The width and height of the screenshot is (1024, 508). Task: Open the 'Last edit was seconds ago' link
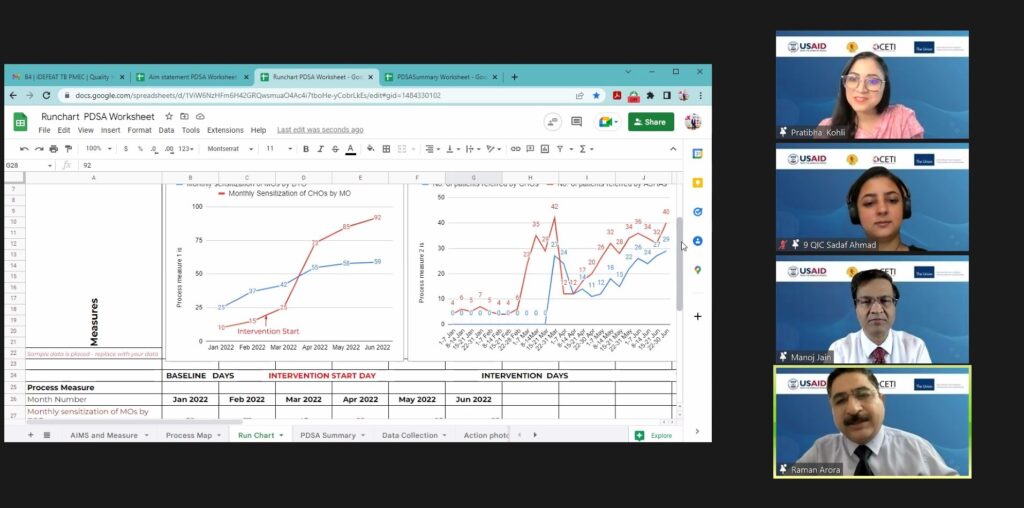coord(320,130)
